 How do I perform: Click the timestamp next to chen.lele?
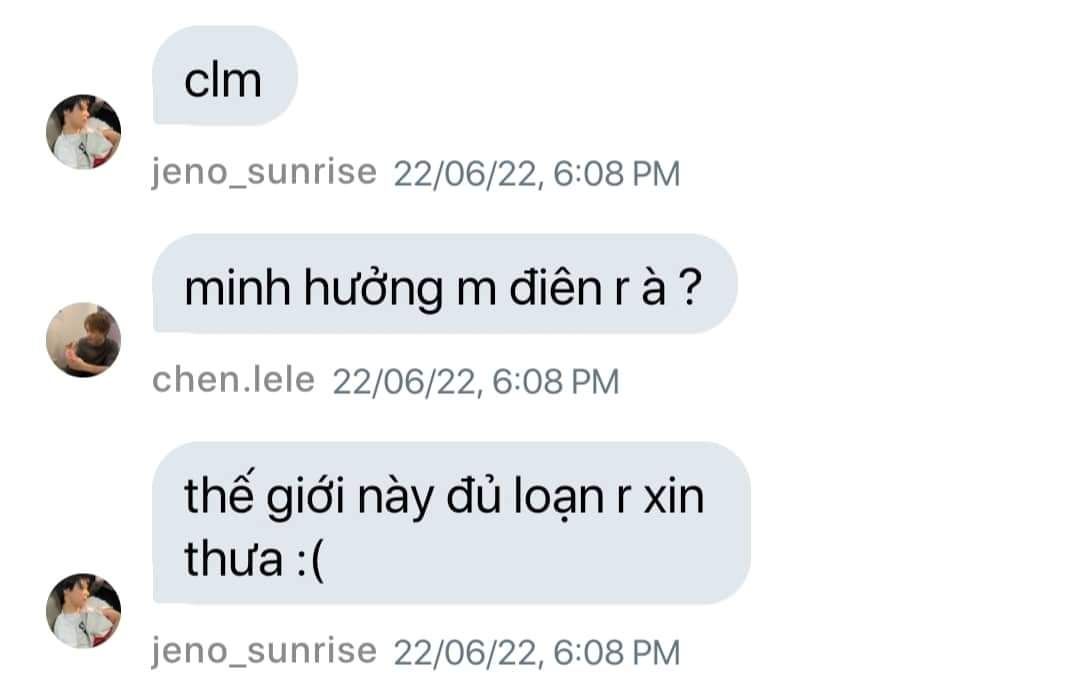coord(476,382)
